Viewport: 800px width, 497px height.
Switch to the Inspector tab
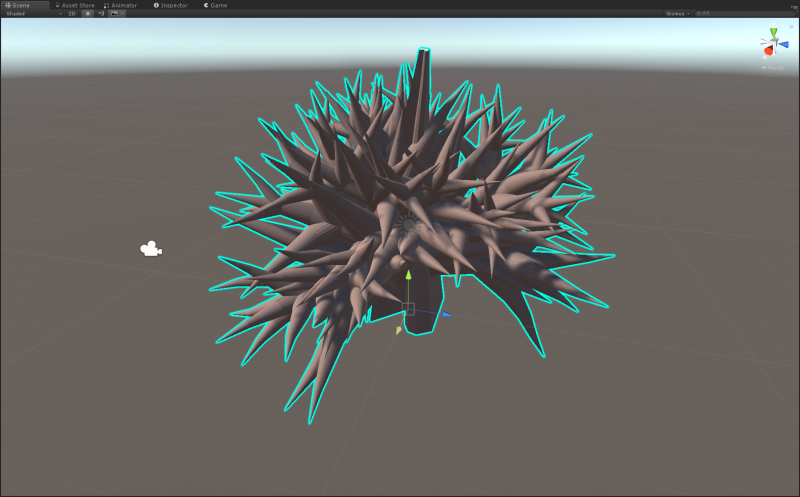pyautogui.click(x=170, y=5)
